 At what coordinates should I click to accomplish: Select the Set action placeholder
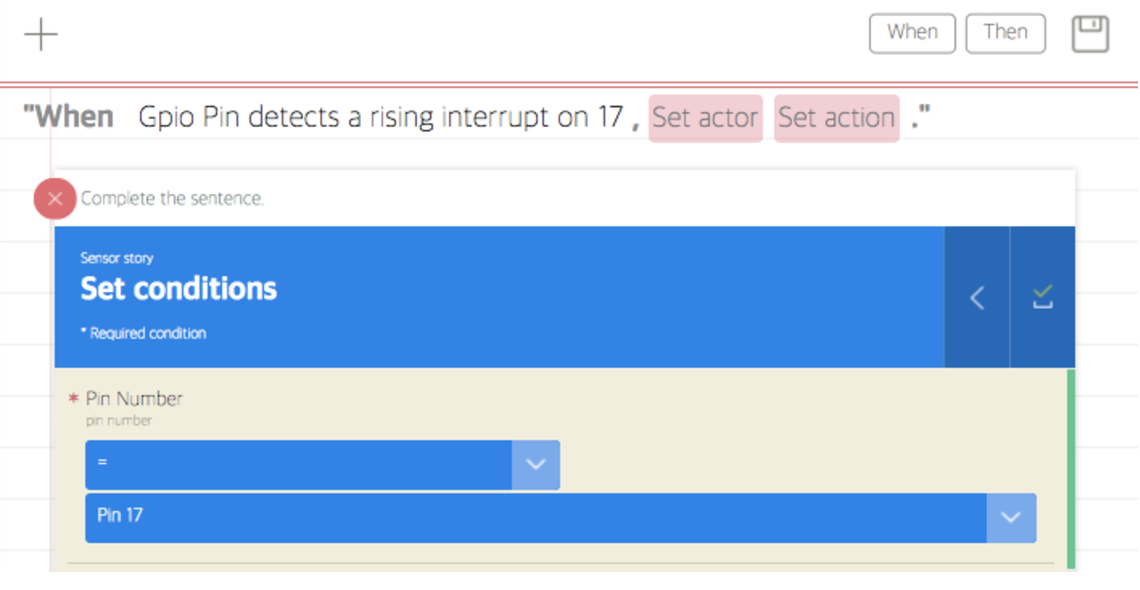(836, 118)
